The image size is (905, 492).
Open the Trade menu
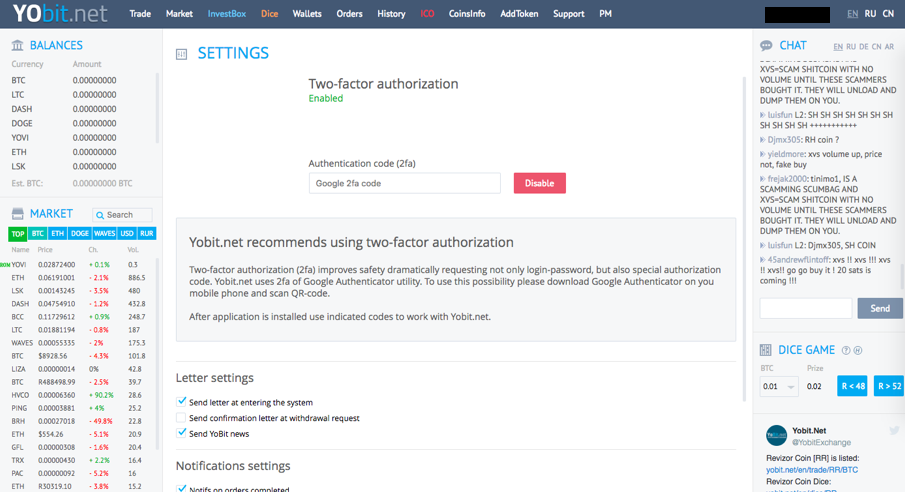tap(140, 13)
